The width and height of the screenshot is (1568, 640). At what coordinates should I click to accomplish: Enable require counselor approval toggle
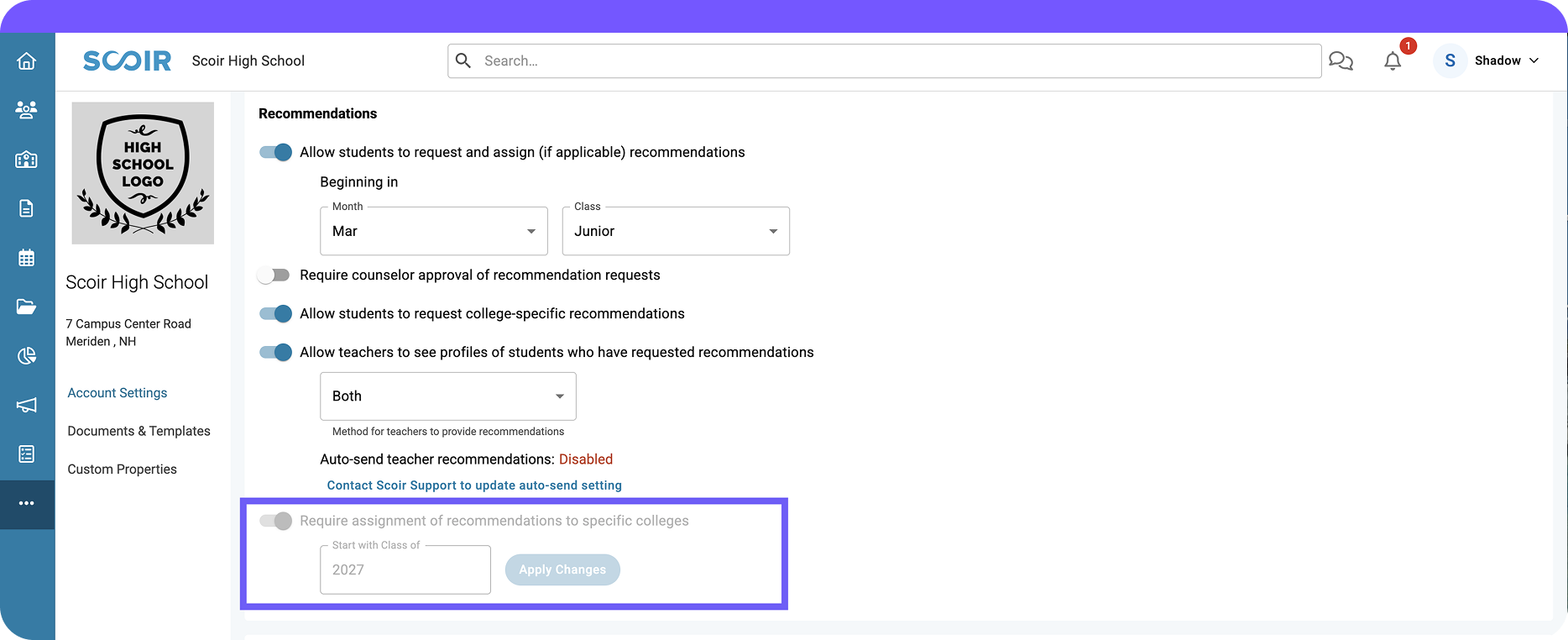coord(274,275)
